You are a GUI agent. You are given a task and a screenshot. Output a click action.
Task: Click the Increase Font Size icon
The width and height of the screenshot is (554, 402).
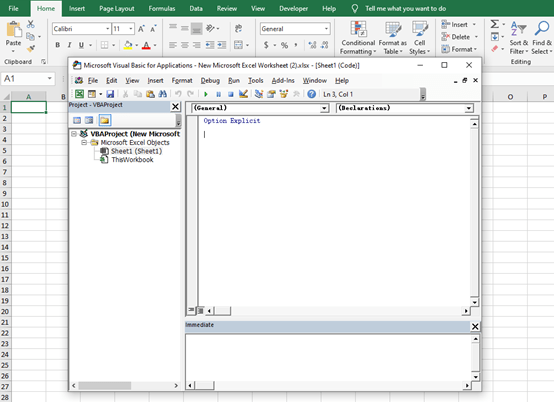[141, 29]
